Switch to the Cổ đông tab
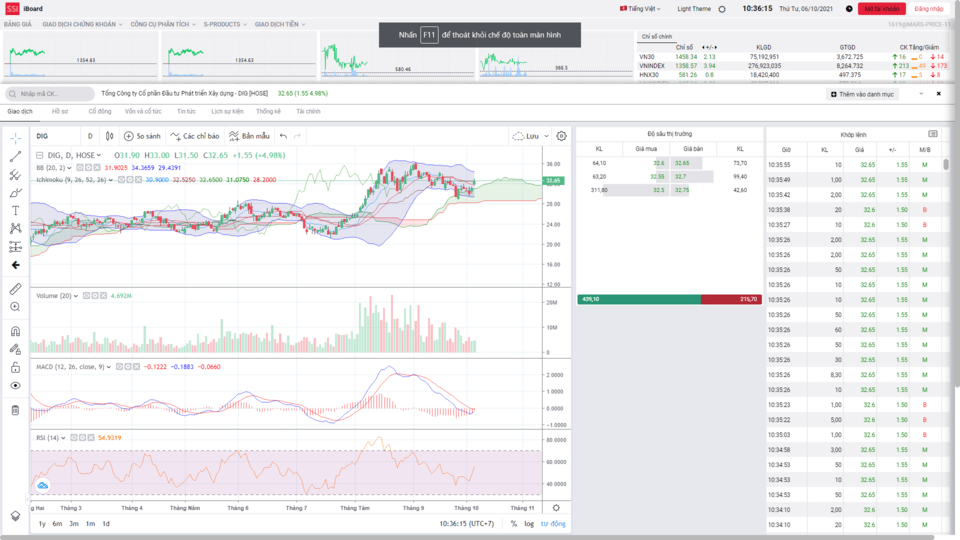Image resolution: width=960 pixels, height=540 pixels. 100,112
